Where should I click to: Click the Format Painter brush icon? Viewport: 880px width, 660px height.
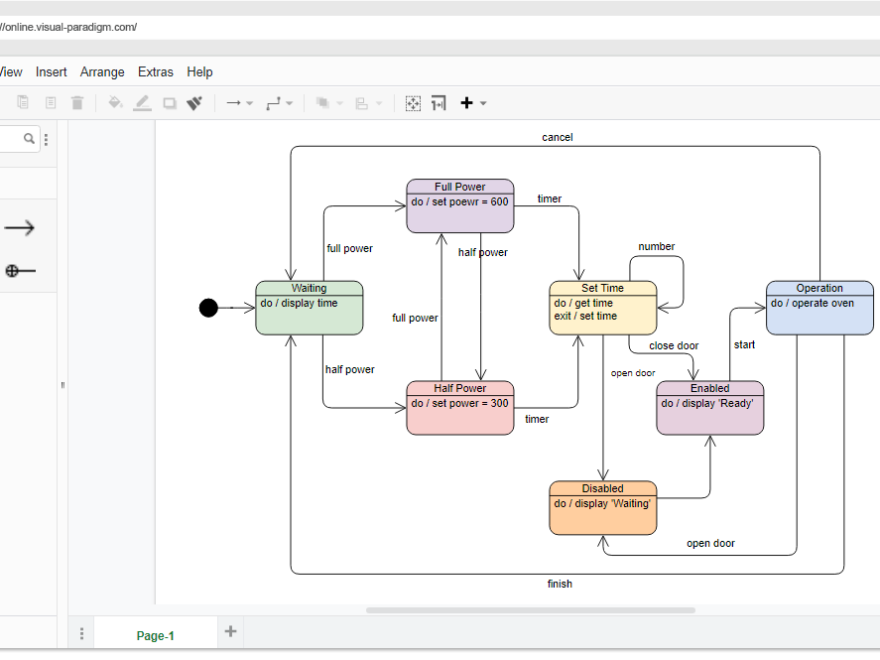click(194, 102)
